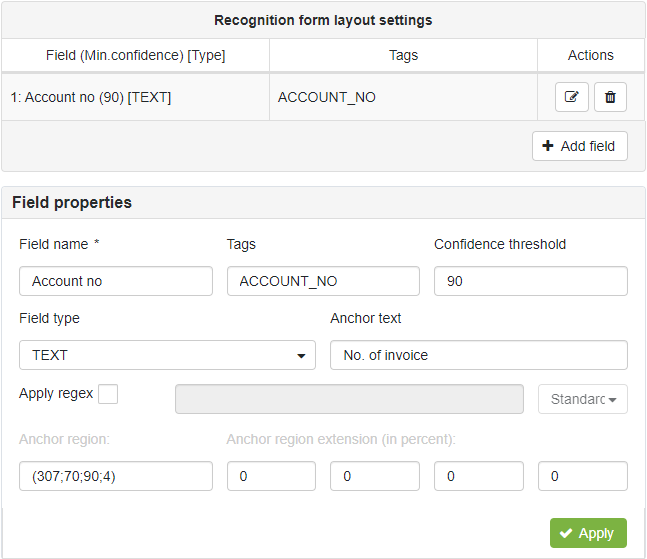Expand the Standard regex dropdown
This screenshot has width=647, height=559.
583,399
